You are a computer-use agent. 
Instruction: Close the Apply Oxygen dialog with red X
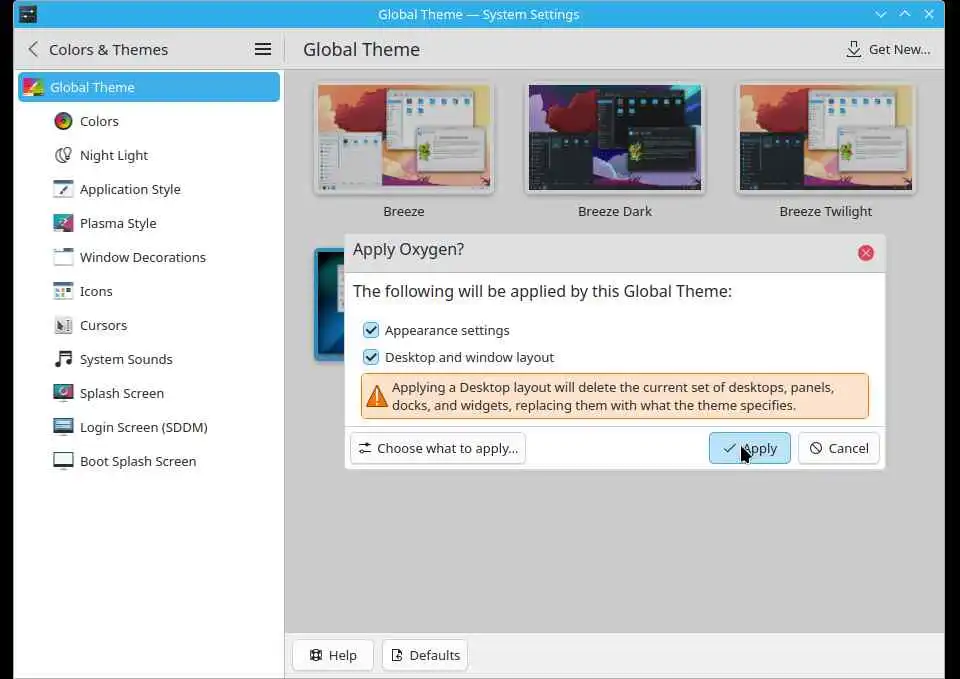click(866, 253)
